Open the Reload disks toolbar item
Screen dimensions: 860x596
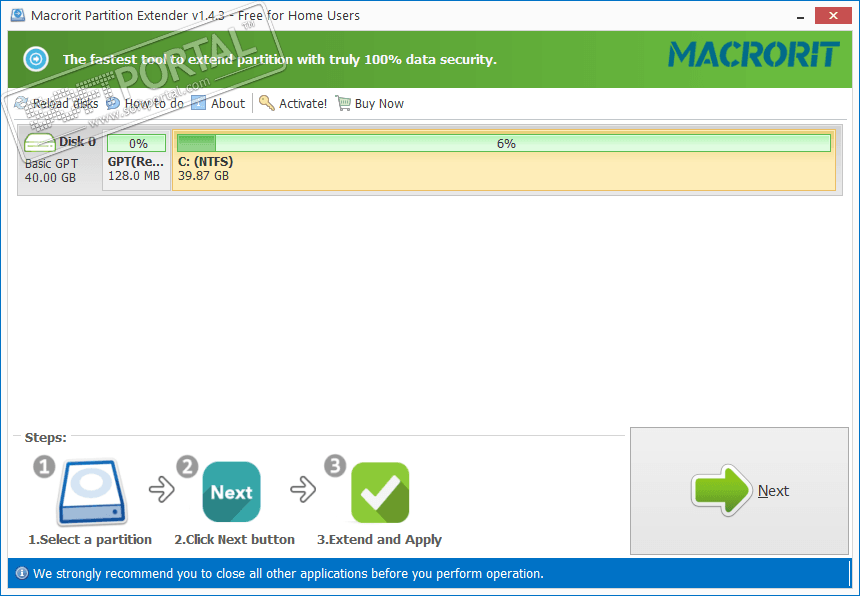tap(56, 103)
